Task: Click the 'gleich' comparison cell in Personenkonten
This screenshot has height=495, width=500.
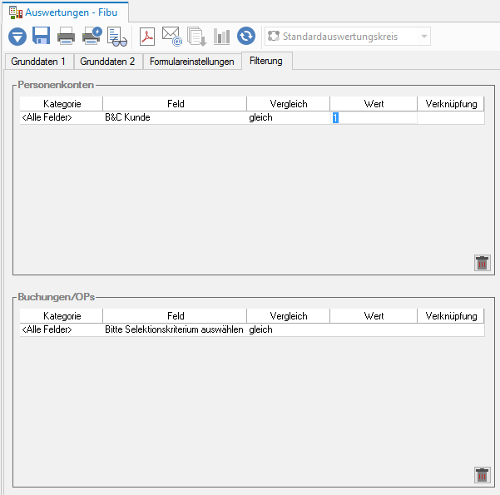Action: click(x=288, y=118)
